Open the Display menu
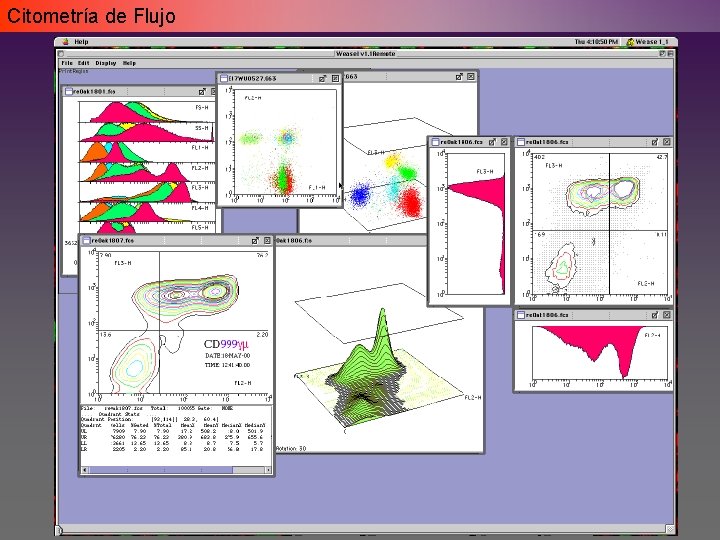Screen dimensions: 720x540 106,63
